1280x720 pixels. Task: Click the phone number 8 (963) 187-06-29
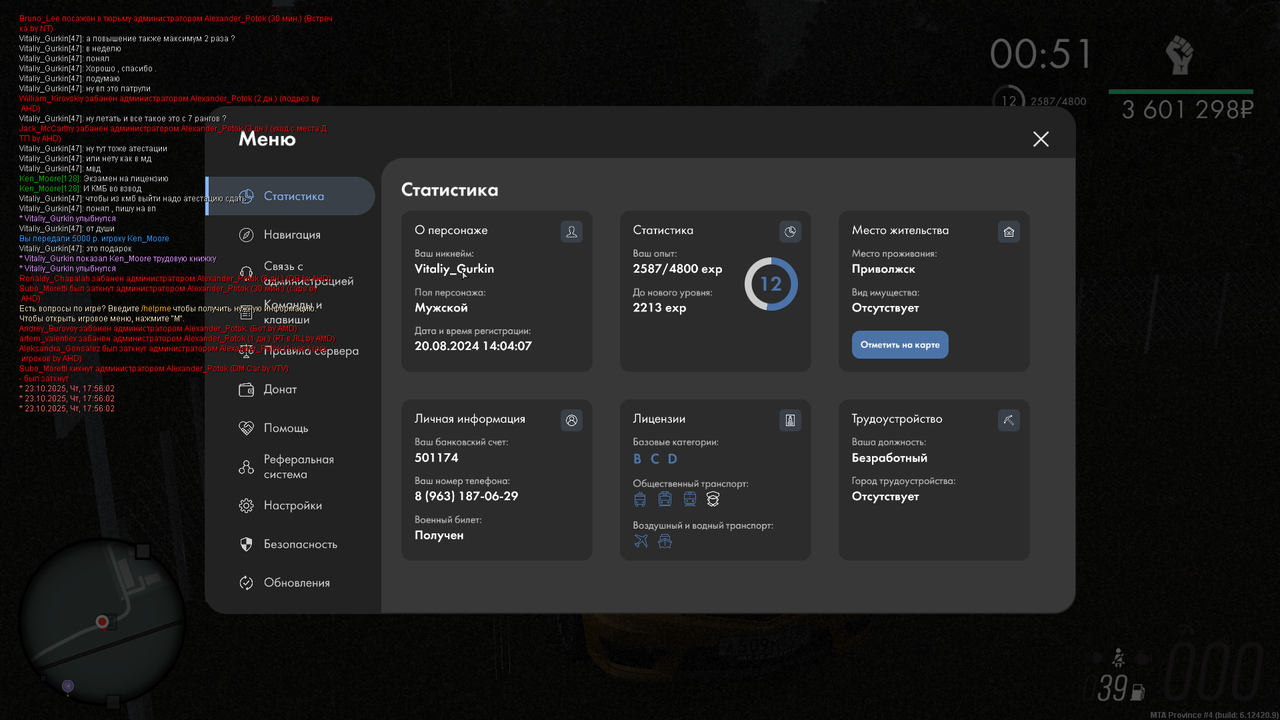tap(466, 496)
